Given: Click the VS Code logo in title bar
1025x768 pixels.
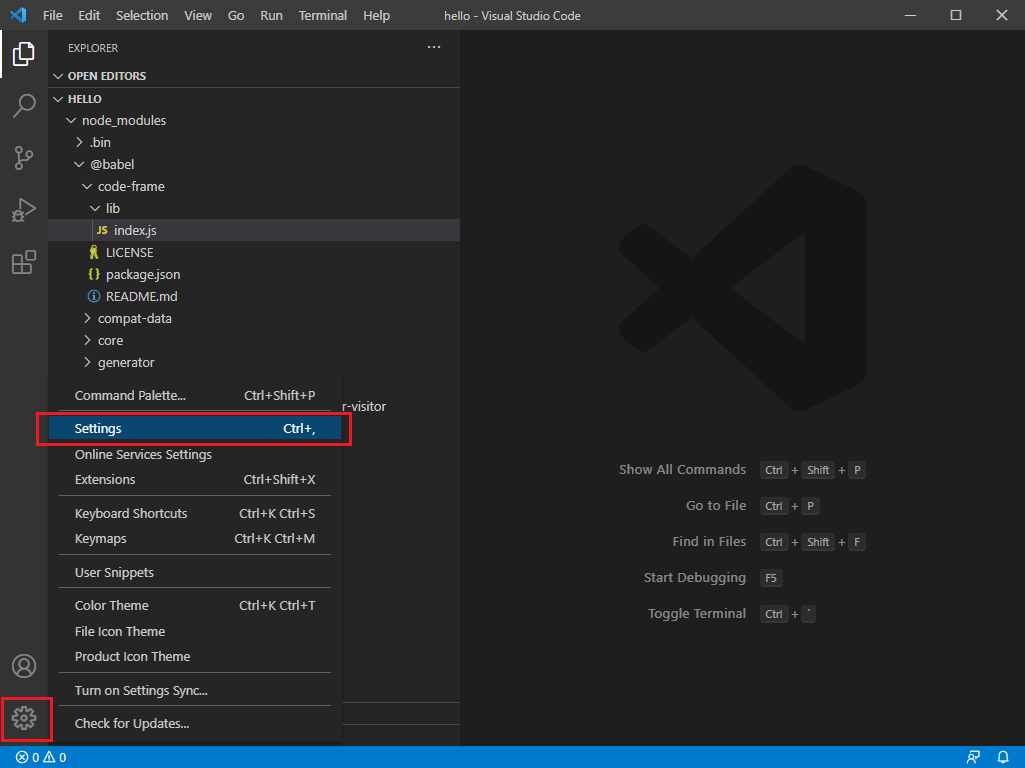Looking at the screenshot, I should tap(18, 15).
